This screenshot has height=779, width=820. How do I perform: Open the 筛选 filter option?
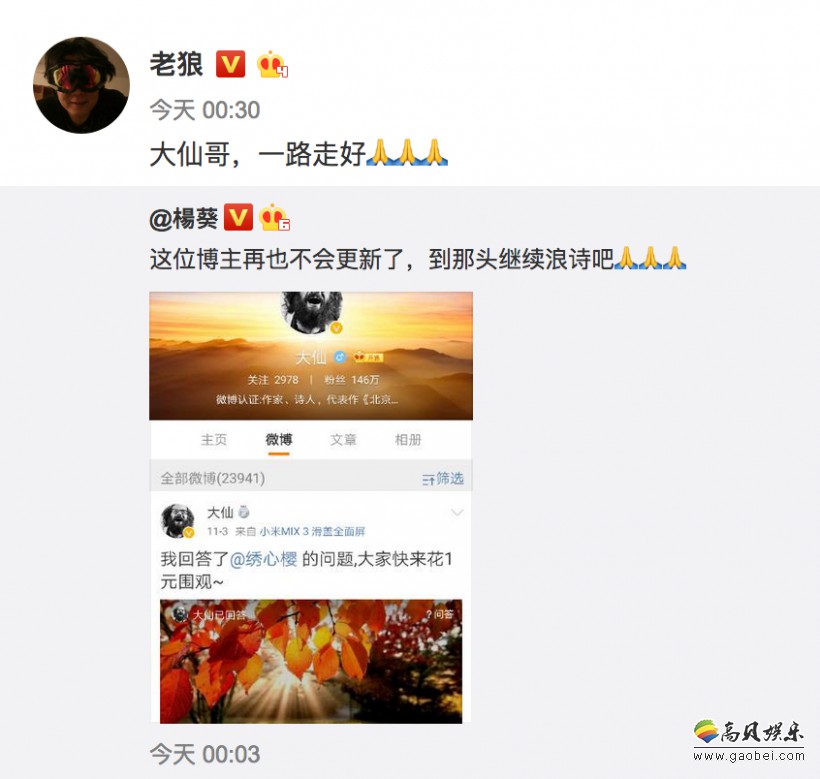coord(443,478)
